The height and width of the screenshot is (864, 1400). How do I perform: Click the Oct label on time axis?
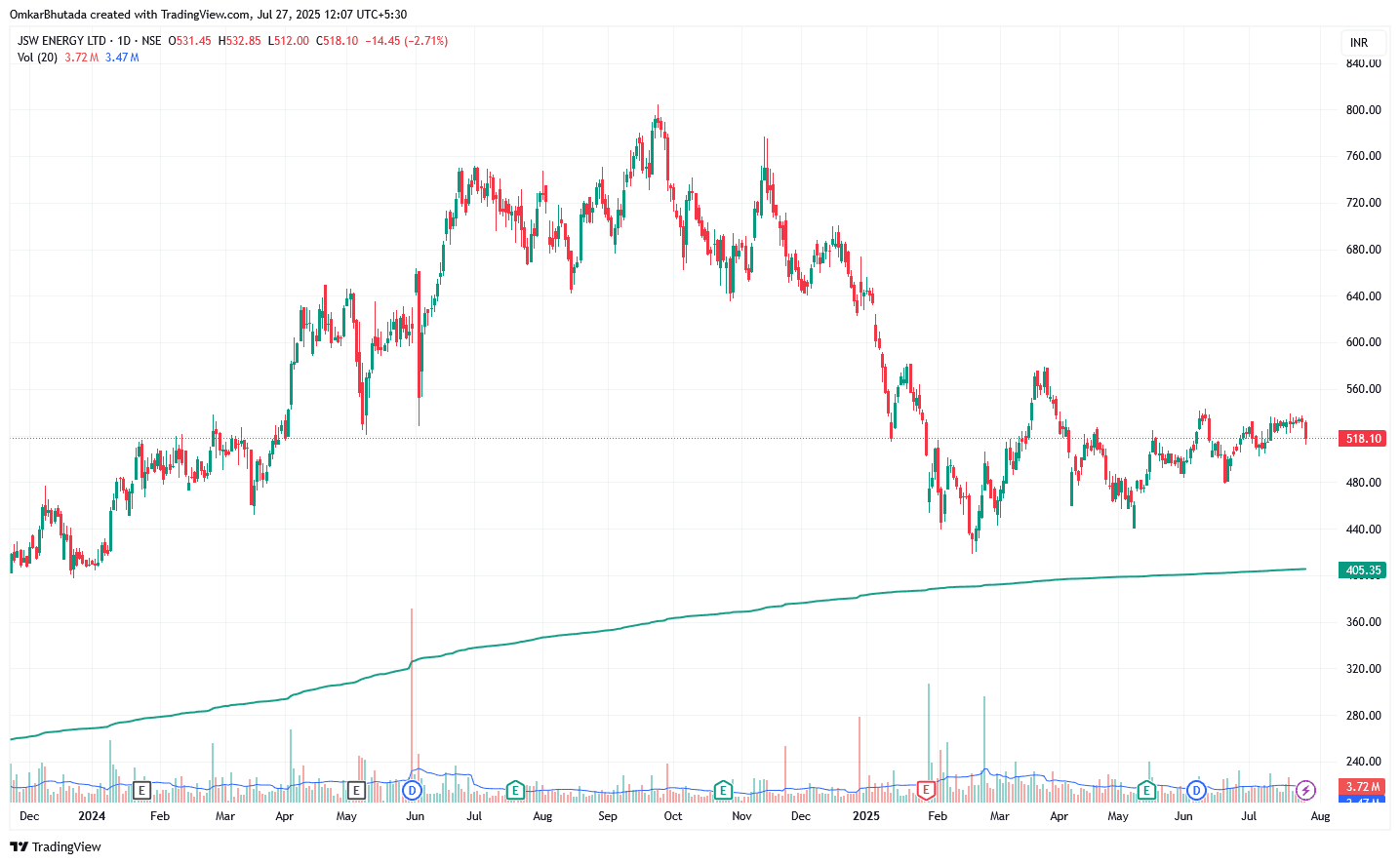(x=673, y=816)
